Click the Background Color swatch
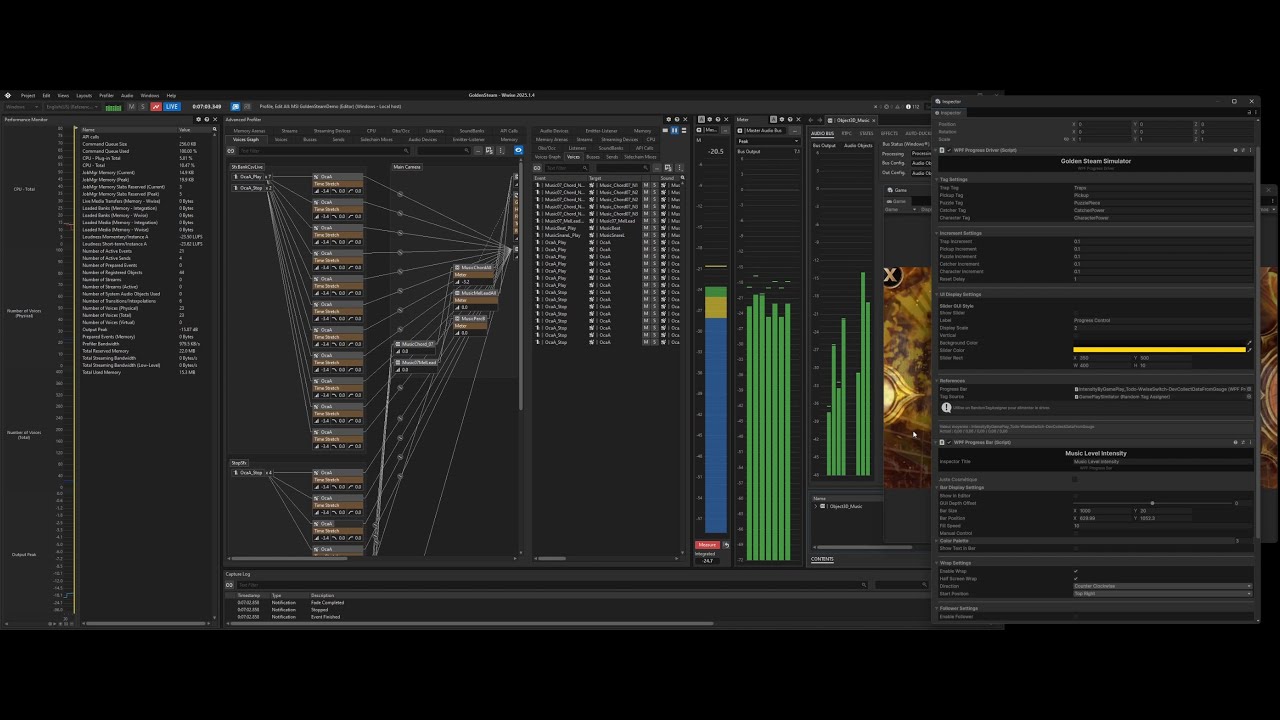The width and height of the screenshot is (1280, 720). click(1159, 343)
